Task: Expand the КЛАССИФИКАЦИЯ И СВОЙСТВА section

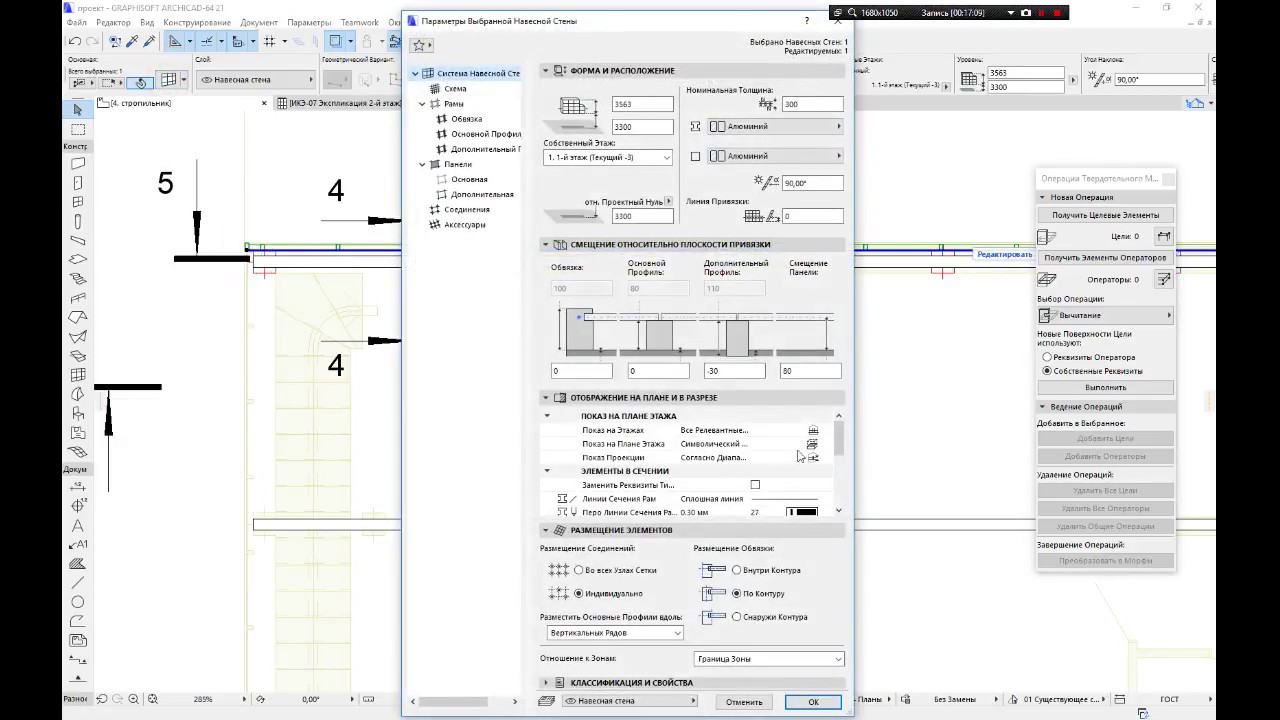Action: coord(546,683)
